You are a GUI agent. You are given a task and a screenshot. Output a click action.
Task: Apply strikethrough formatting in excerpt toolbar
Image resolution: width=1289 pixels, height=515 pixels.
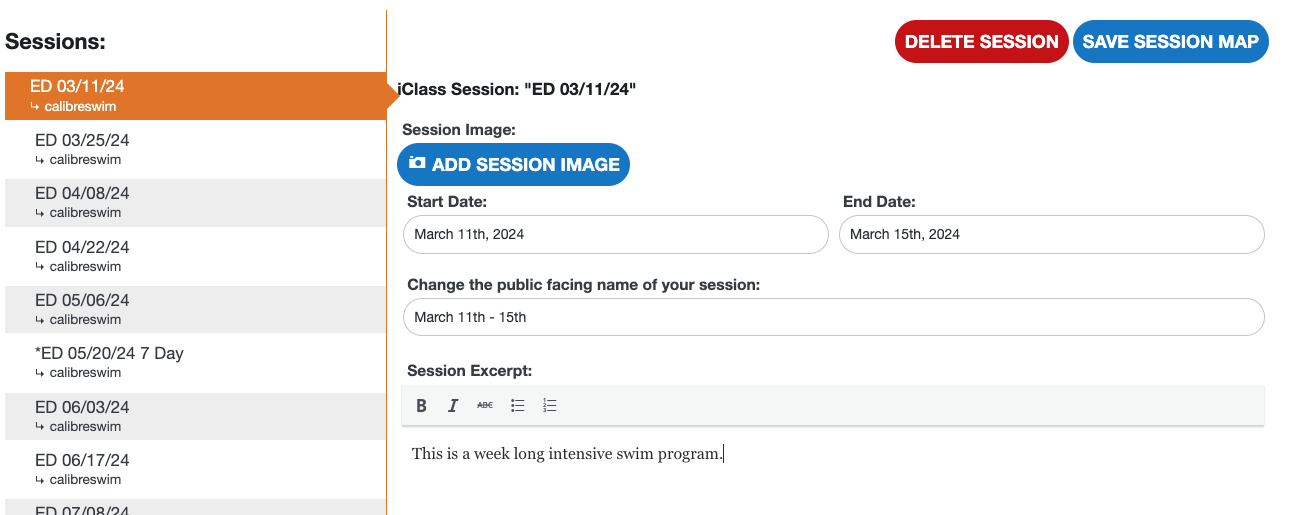click(x=485, y=405)
